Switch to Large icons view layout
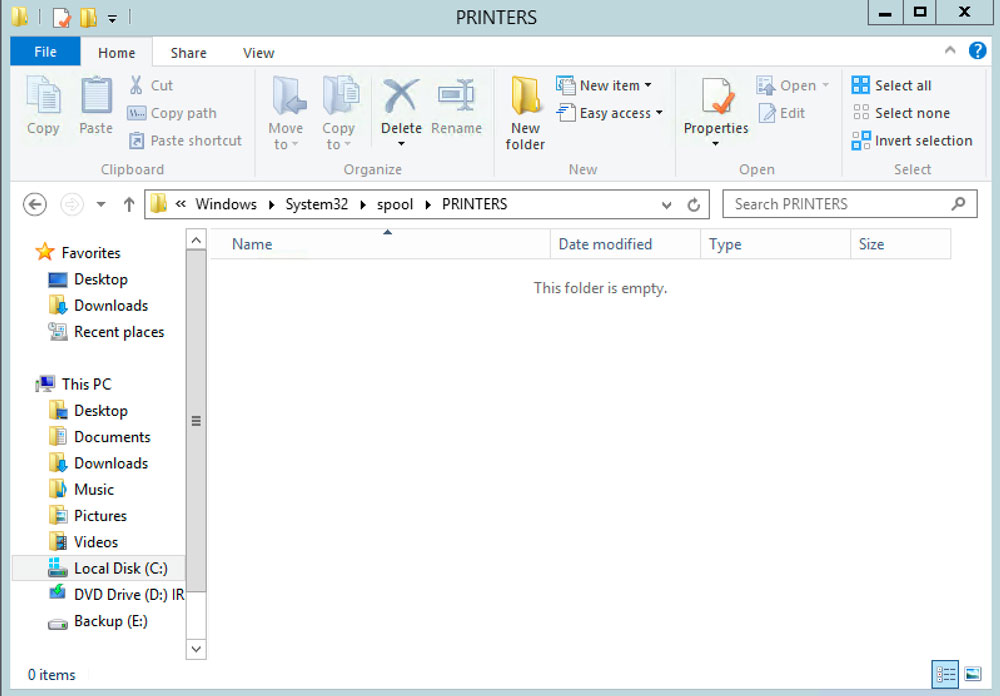Image resolution: width=1000 pixels, height=696 pixels. click(972, 675)
